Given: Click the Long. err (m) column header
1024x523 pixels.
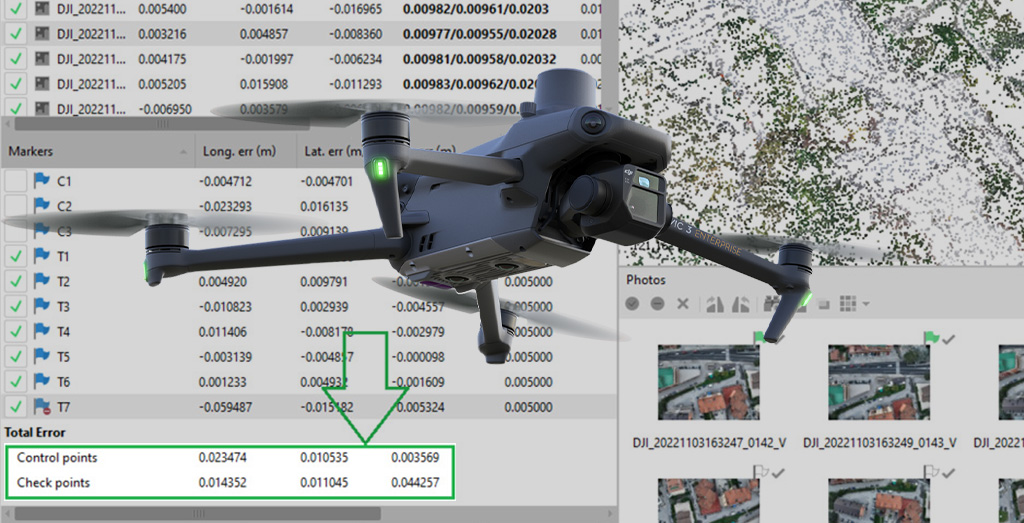Looking at the screenshot, I should click(246, 151).
